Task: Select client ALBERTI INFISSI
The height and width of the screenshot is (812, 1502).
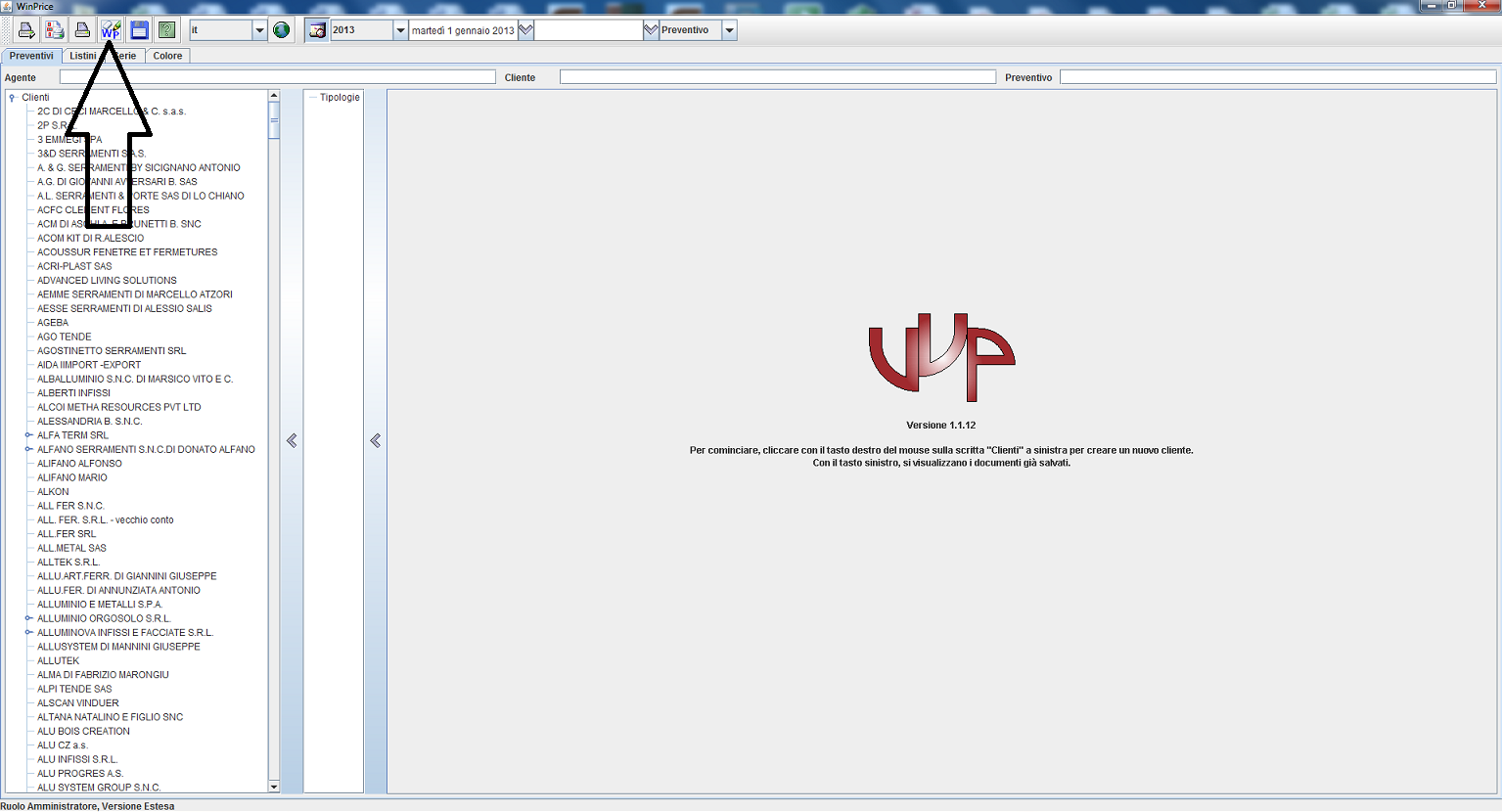Action: (73, 393)
